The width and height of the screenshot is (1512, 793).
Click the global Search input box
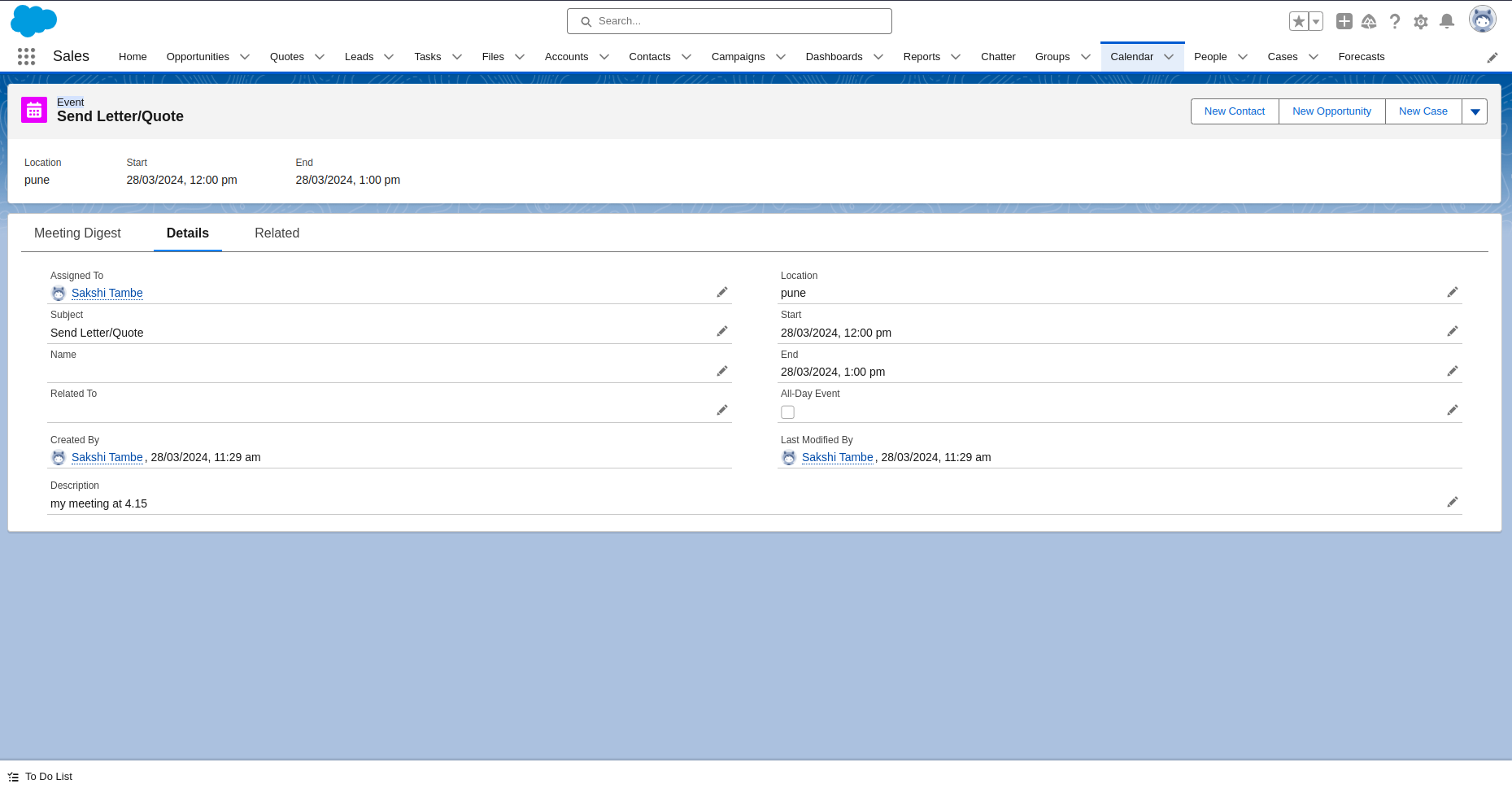coord(730,21)
